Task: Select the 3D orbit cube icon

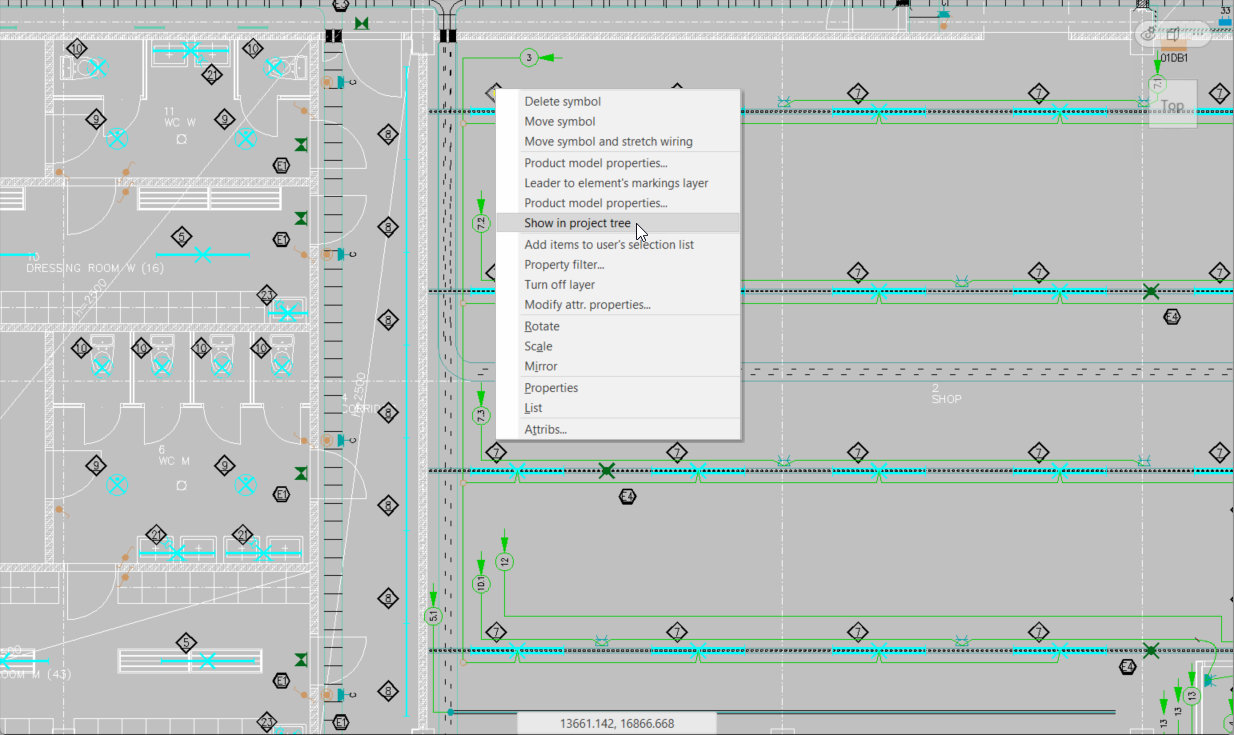Action: coord(1173,34)
